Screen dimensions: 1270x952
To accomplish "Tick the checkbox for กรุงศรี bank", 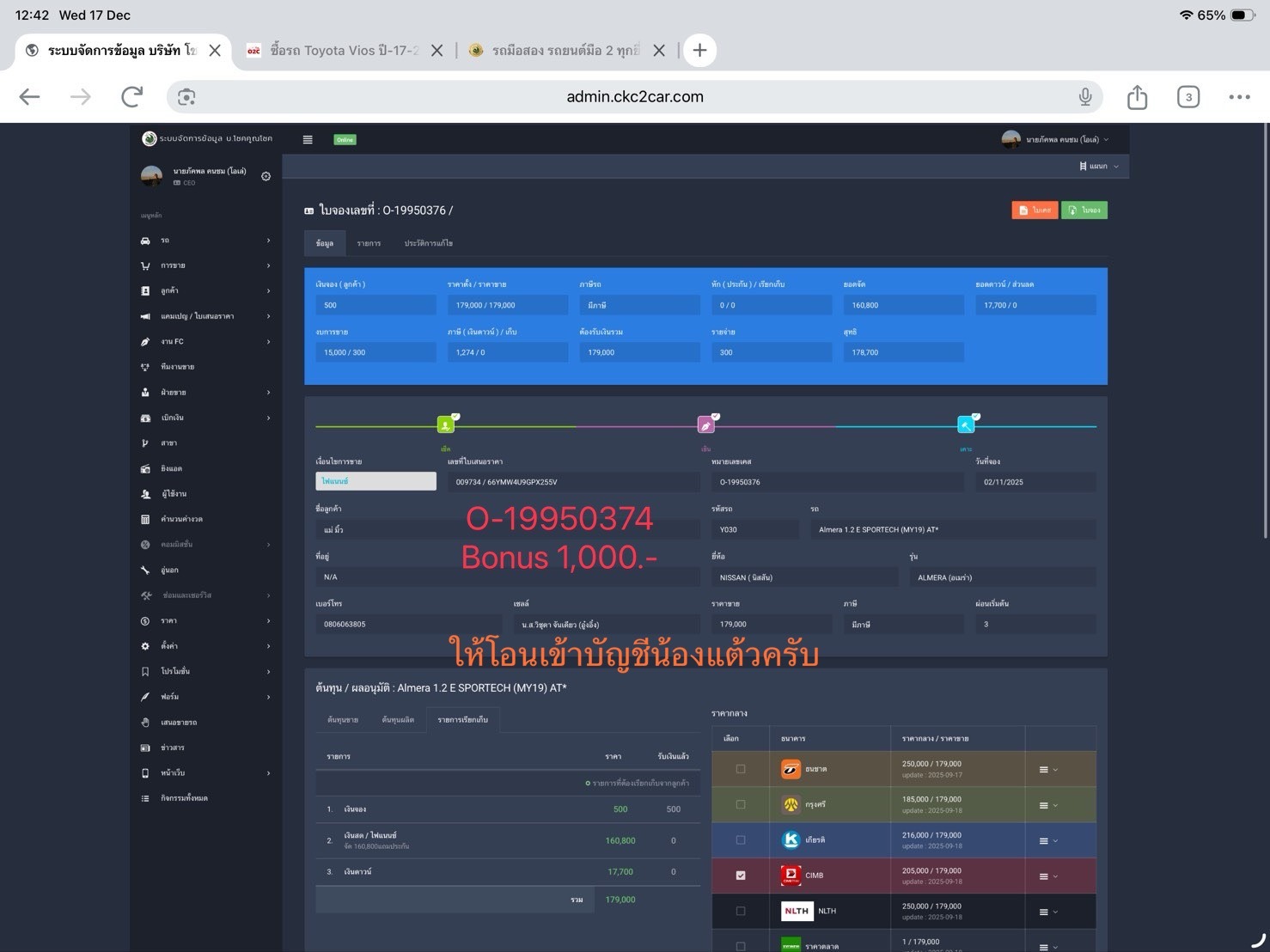I will coord(741,804).
